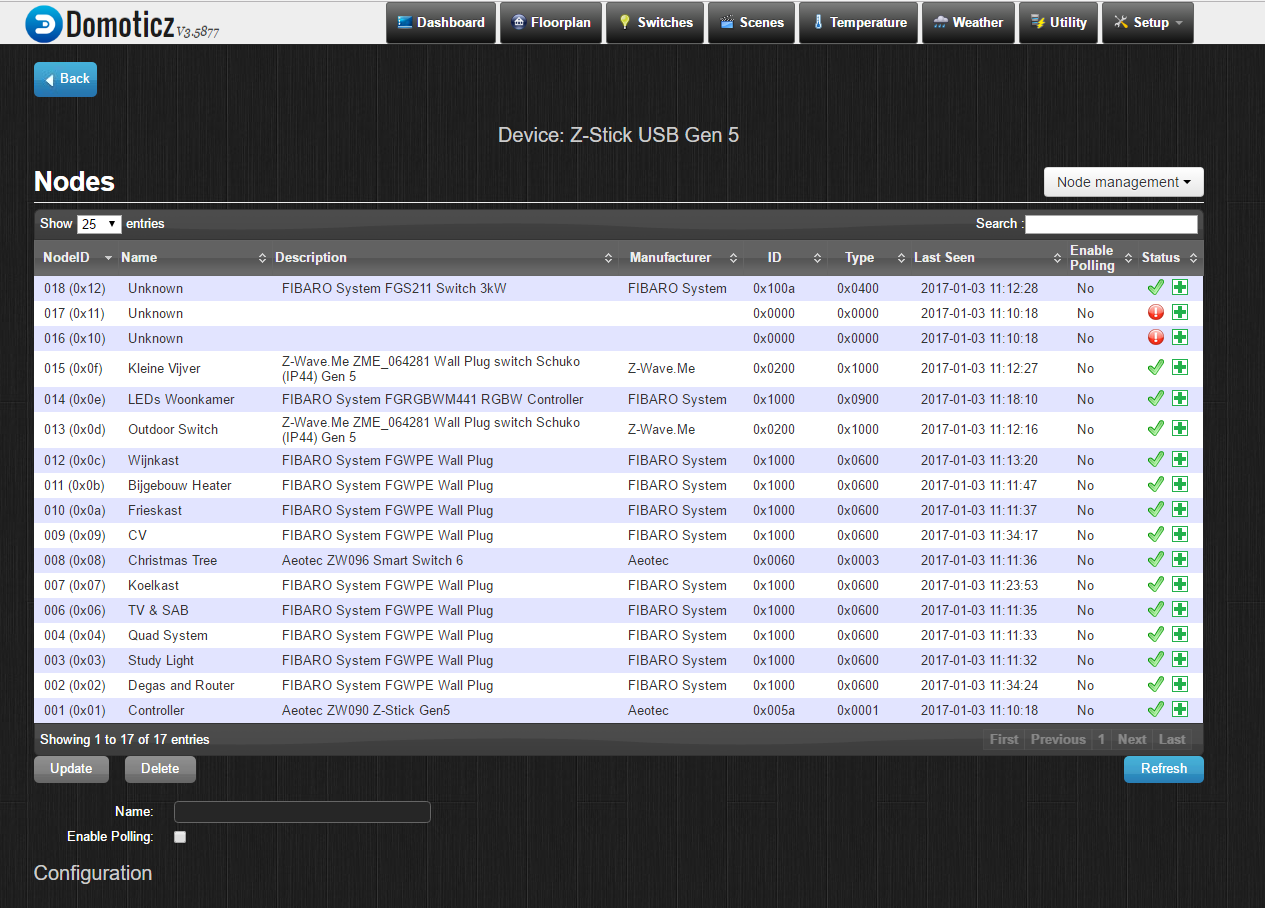Click the Previous pagination button
1265x908 pixels.
(1058, 739)
